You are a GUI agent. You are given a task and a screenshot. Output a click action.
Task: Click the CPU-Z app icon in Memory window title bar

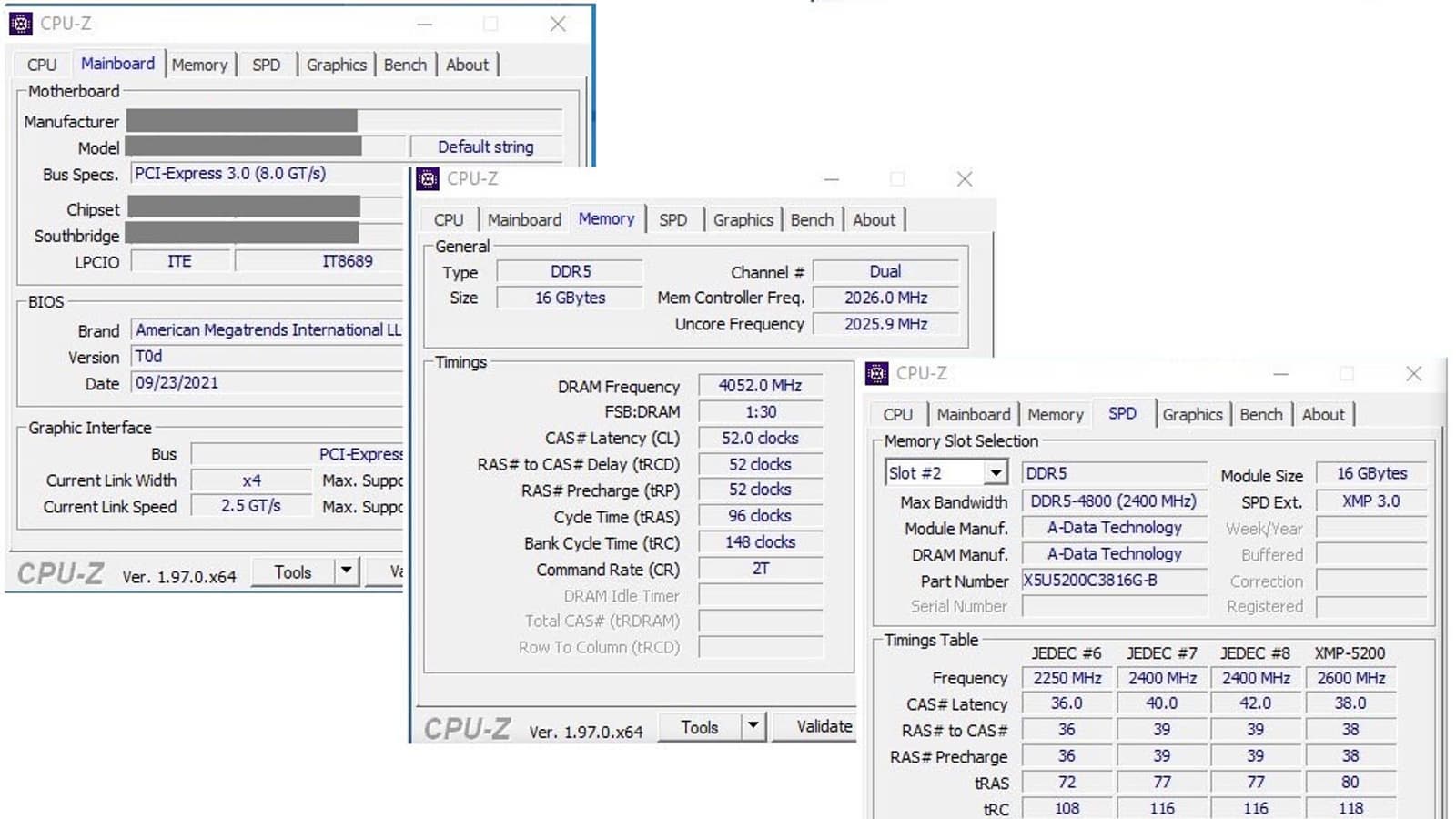[428, 179]
